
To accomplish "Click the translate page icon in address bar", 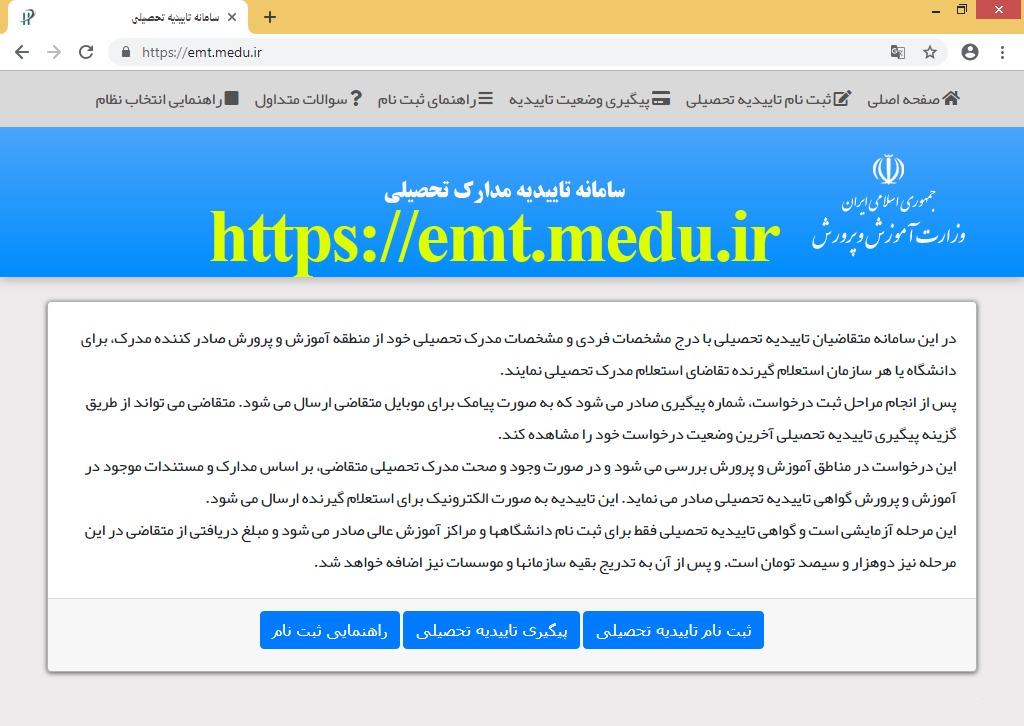I will (898, 52).
